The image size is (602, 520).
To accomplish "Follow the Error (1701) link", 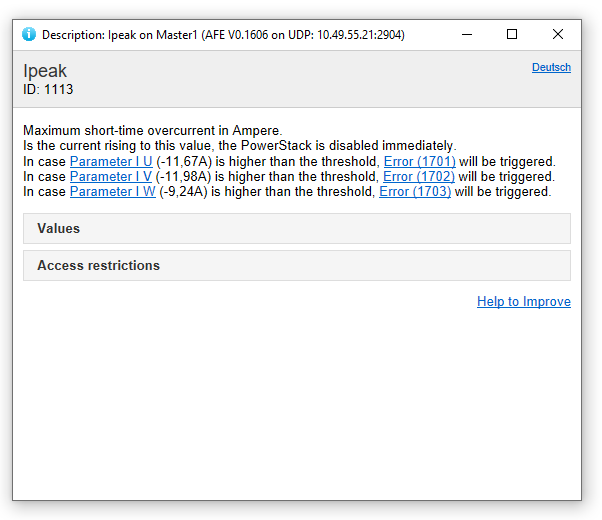I will tap(419, 162).
